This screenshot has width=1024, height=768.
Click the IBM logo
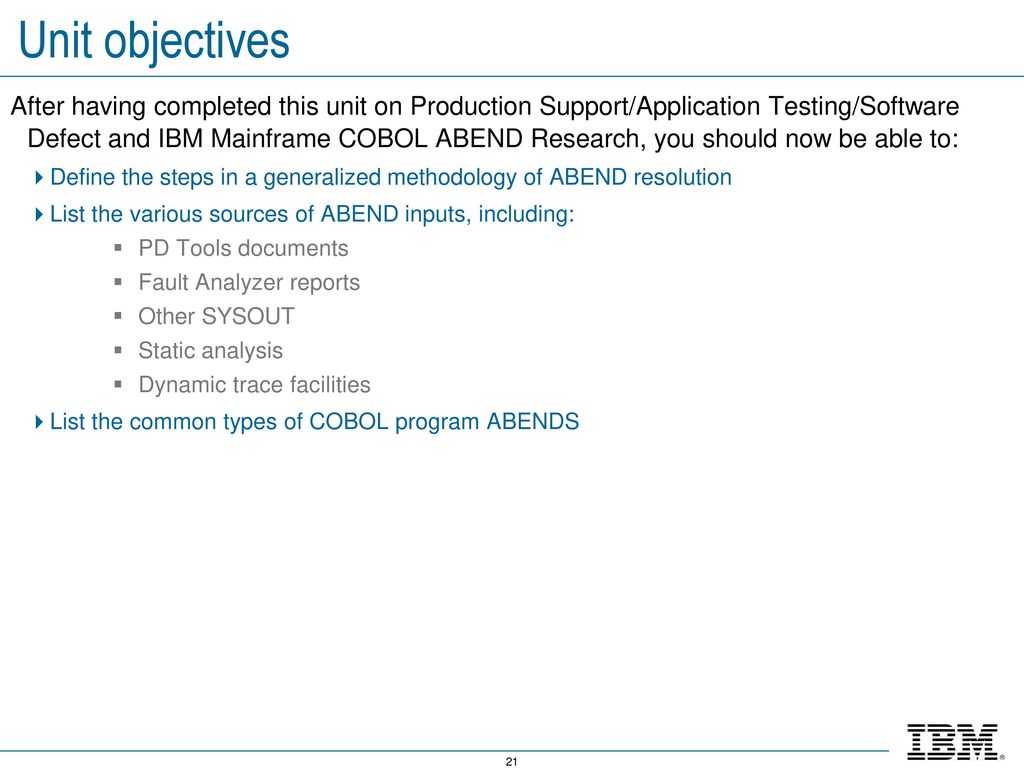point(953,742)
